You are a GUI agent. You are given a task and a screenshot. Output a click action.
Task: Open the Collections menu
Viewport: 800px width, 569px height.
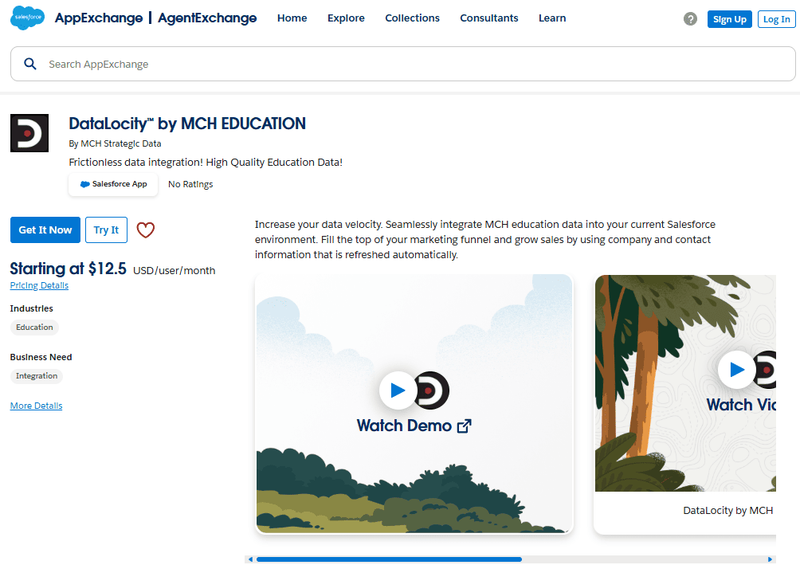click(412, 18)
